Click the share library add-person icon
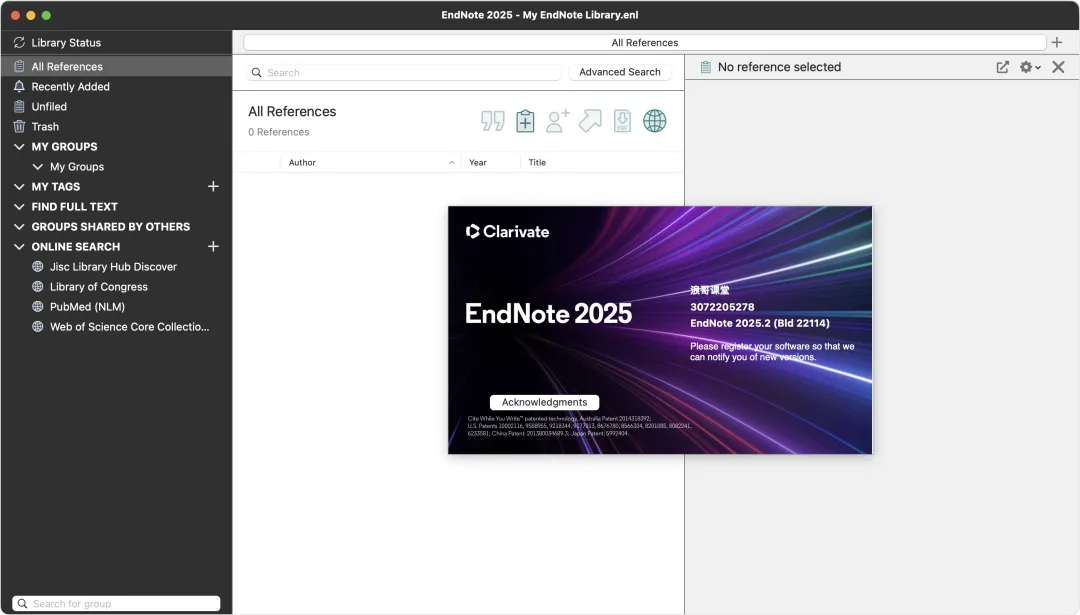The height and width of the screenshot is (615, 1080). (557, 121)
